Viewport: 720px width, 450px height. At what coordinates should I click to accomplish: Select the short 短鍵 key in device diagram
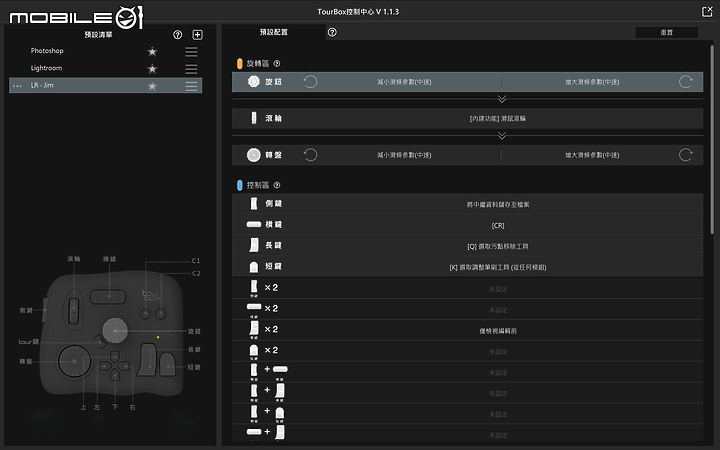(x=167, y=365)
